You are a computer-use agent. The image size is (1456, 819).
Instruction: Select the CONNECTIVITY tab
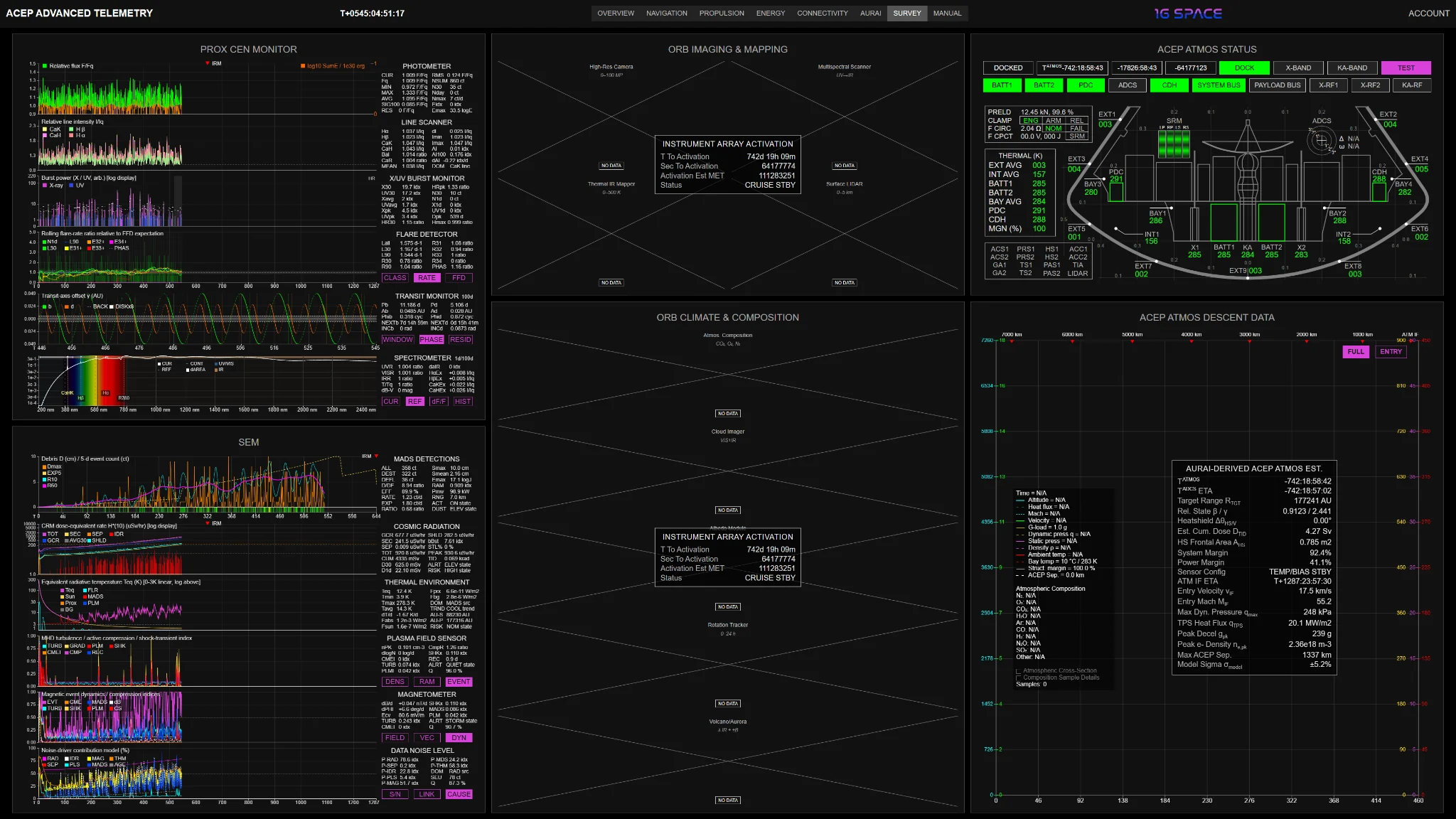[823, 14]
